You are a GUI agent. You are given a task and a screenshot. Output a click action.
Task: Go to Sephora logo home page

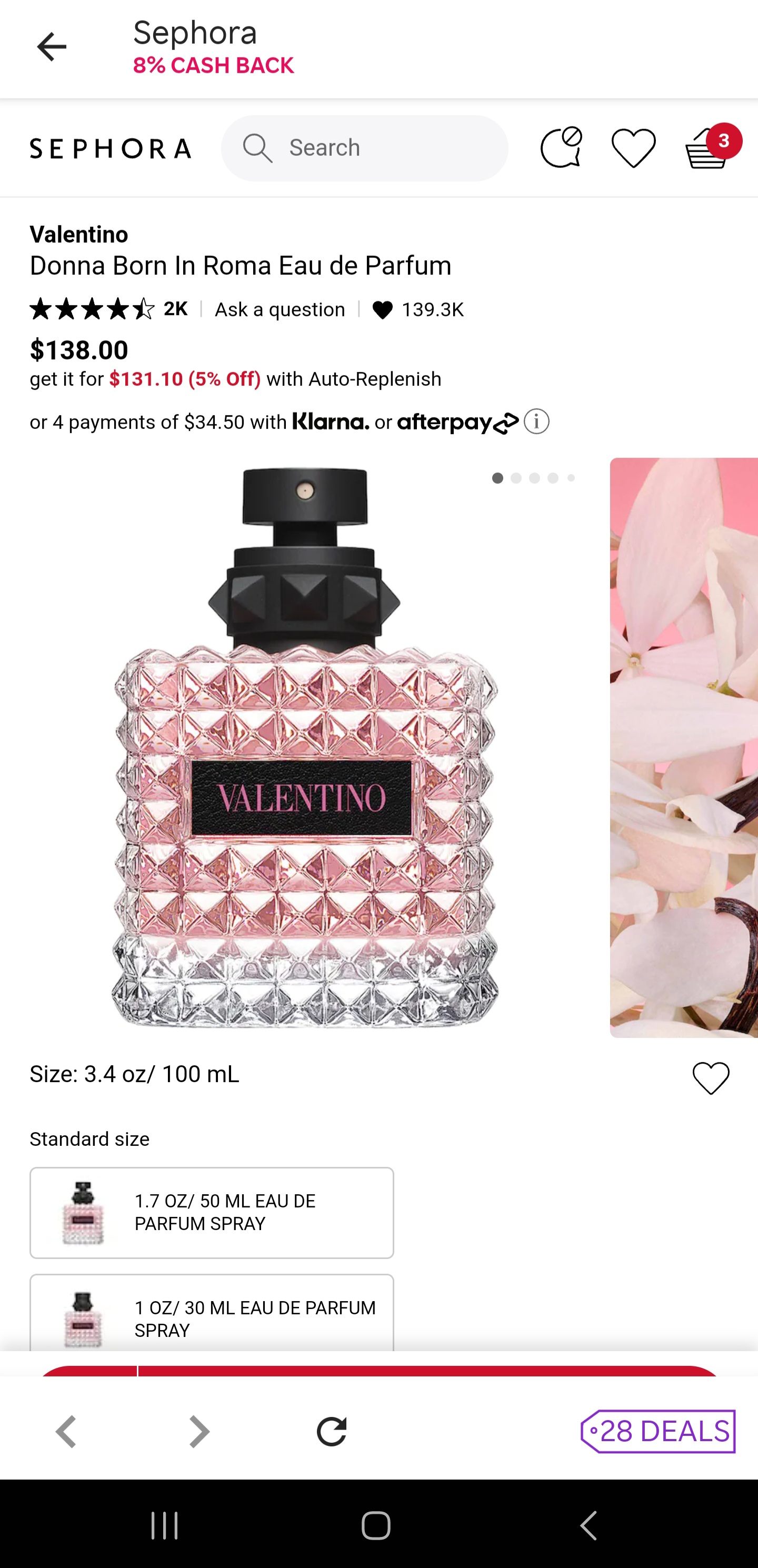click(x=110, y=148)
